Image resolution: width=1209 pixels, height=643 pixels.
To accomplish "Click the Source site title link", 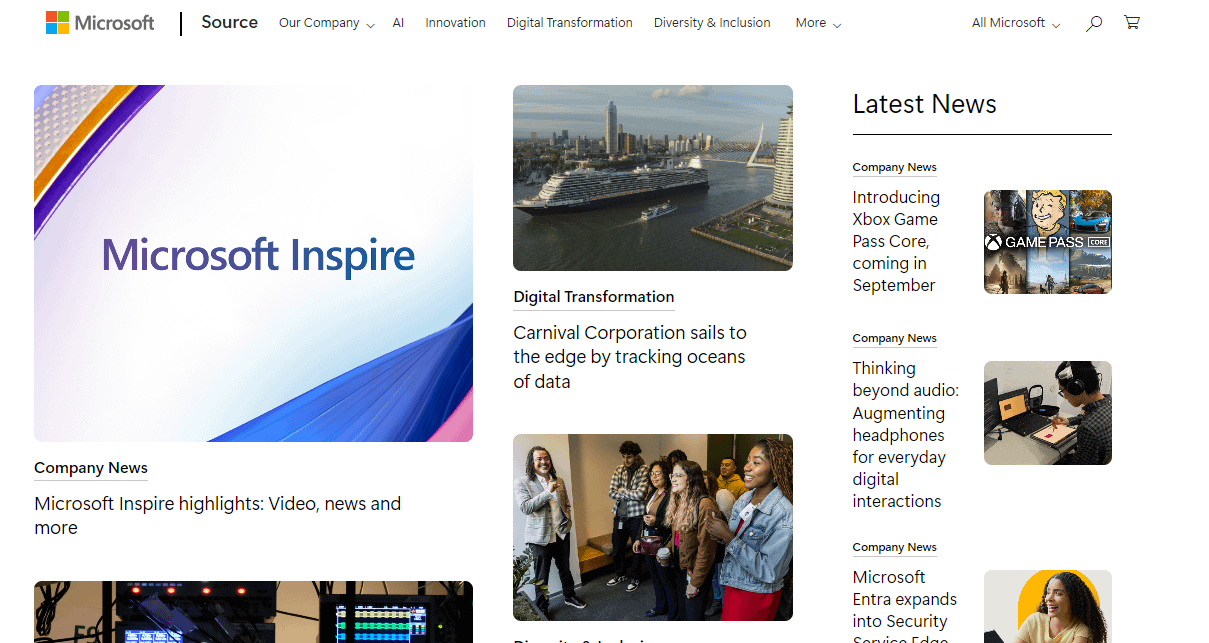I will click(229, 22).
